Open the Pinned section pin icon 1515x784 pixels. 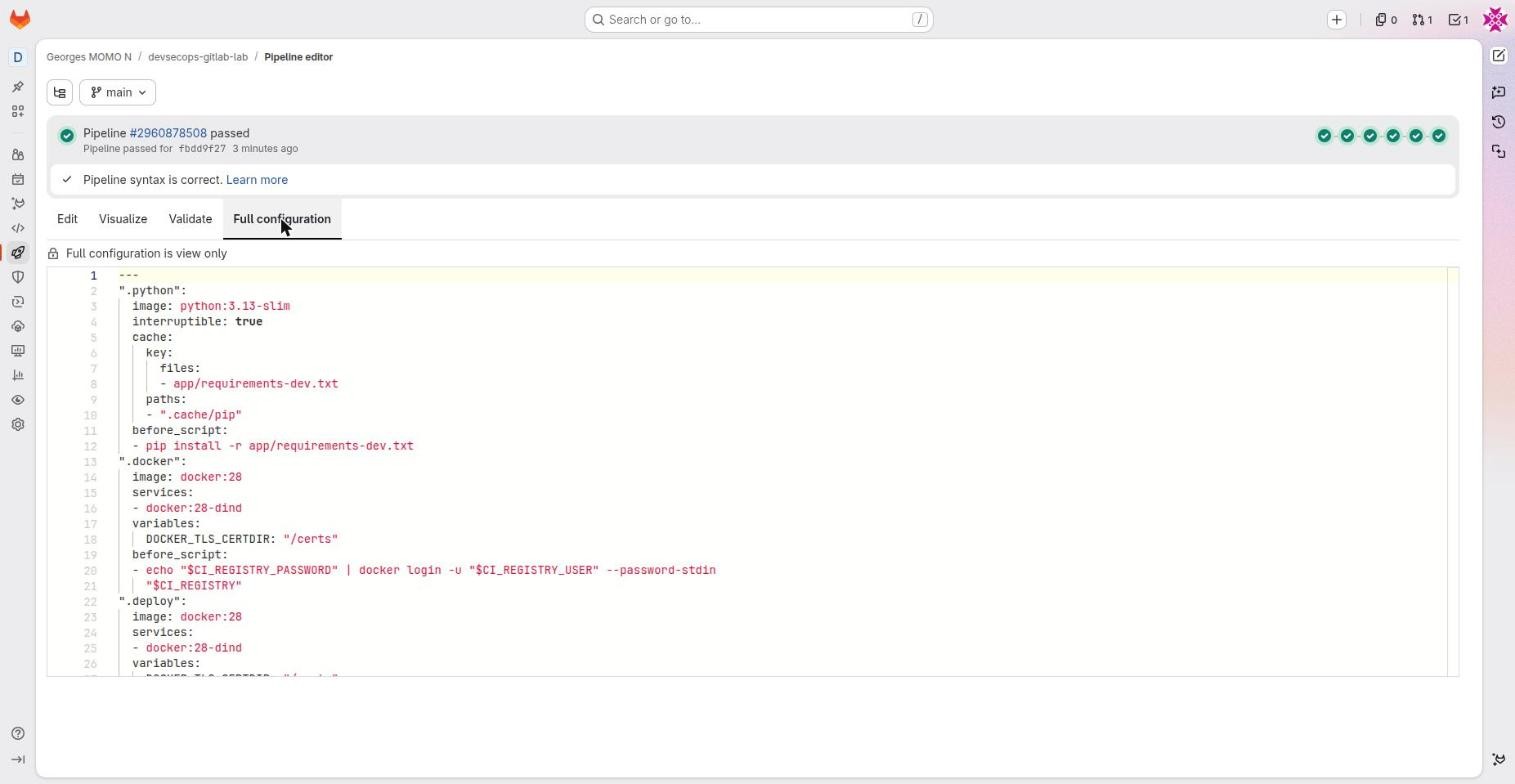[17, 87]
